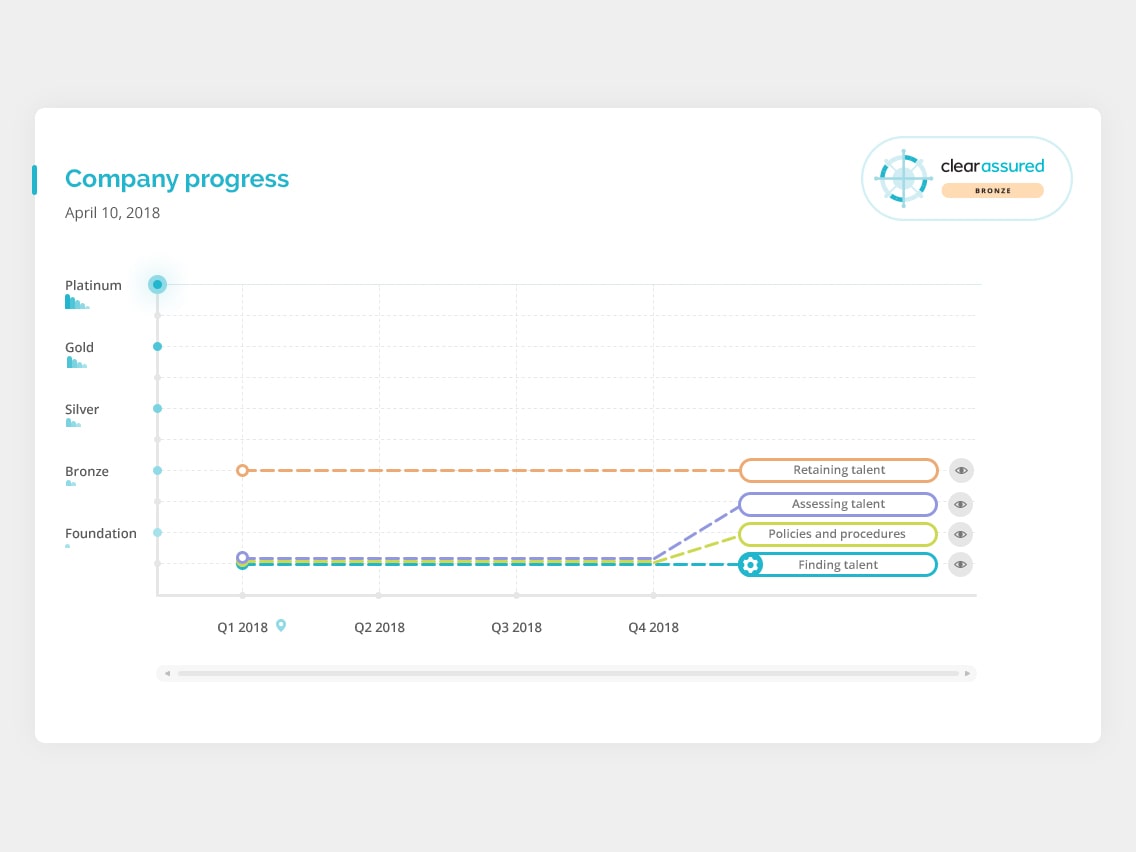Click the horizontal scrollbar track
Screen dimensions: 1136x852
coord(566,674)
